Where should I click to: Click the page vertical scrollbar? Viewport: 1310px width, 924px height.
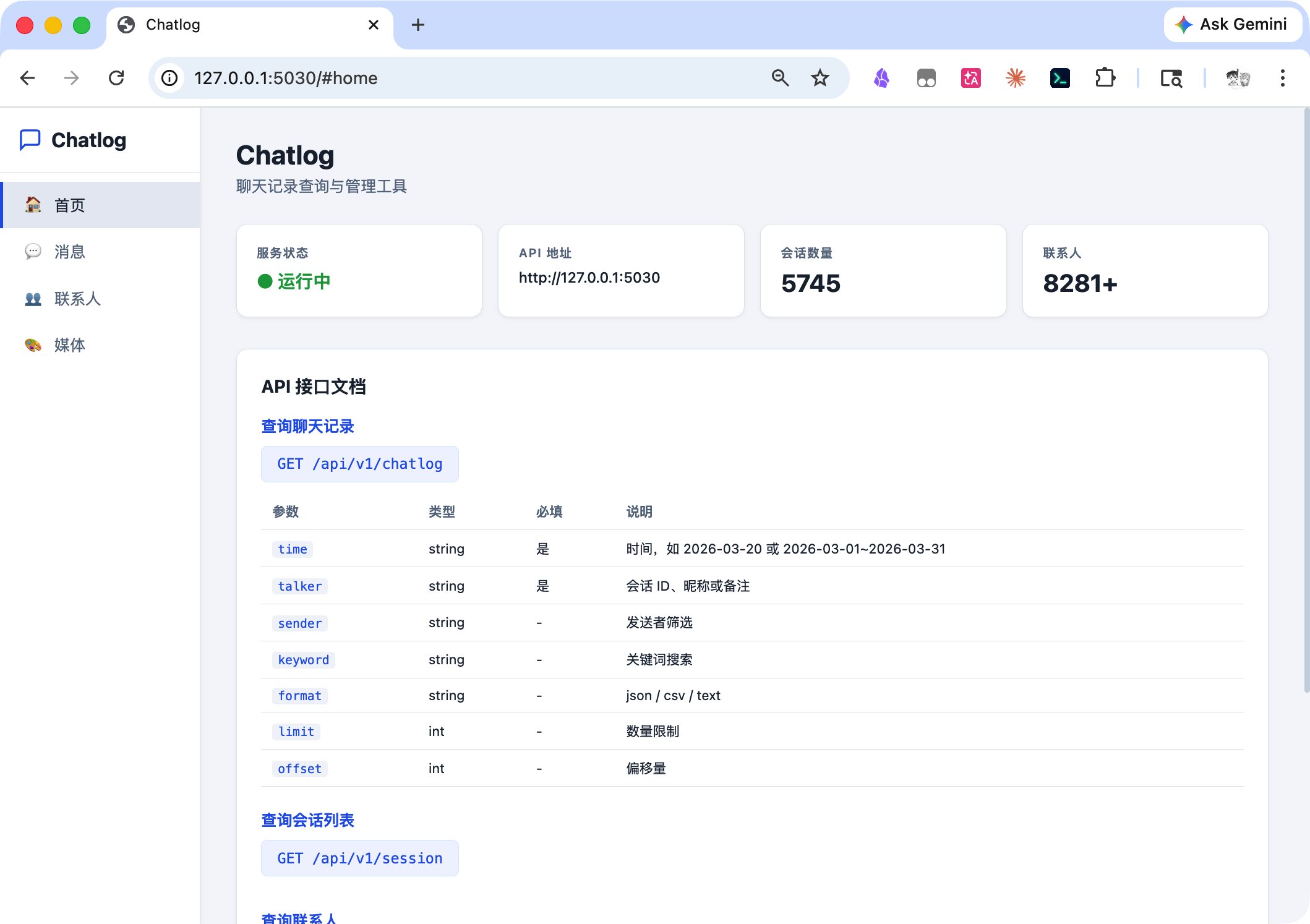pos(1306,402)
